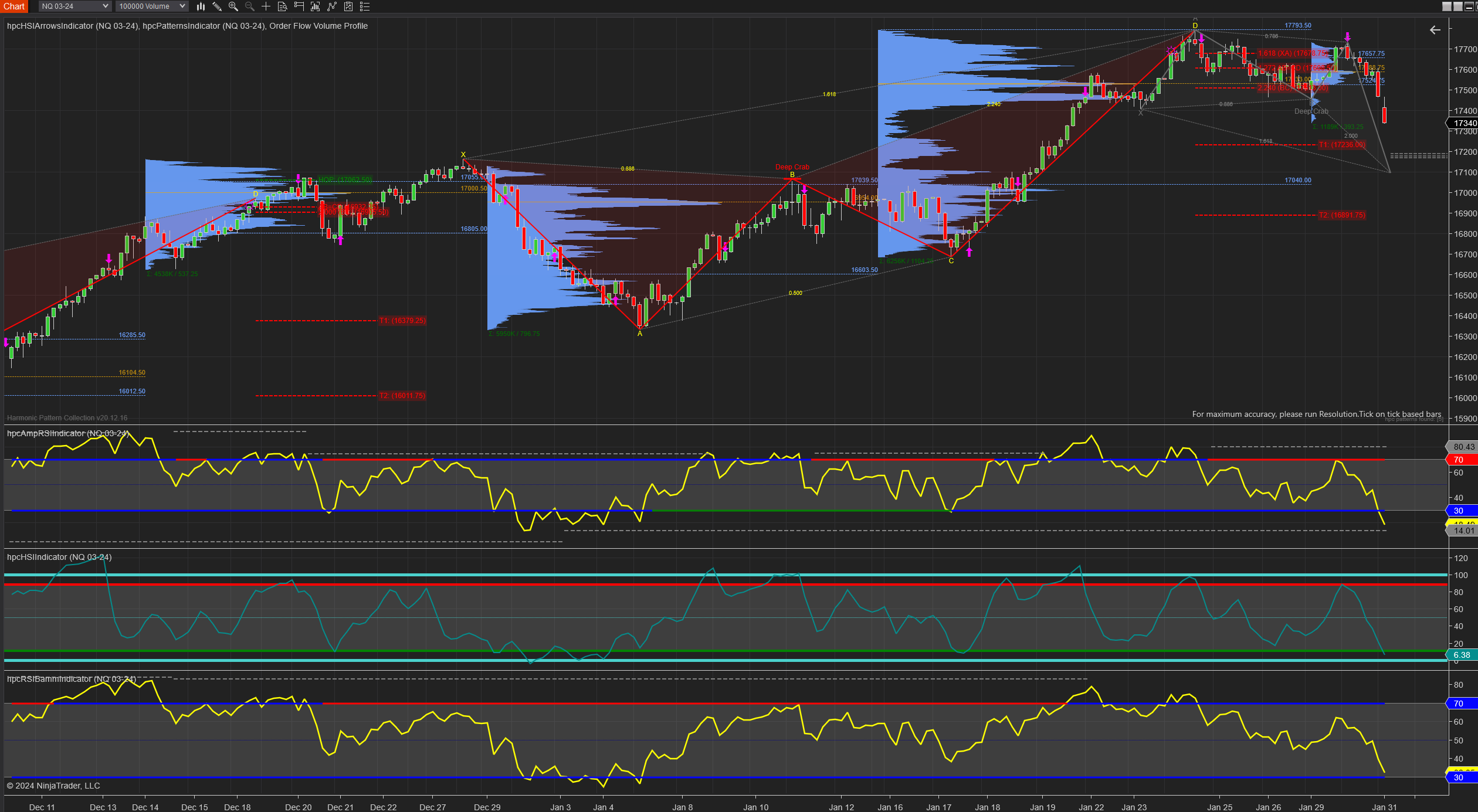The image size is (1478, 812).
Task: Click the bar type candlestick icon
Action: pyautogui.click(x=201, y=6)
